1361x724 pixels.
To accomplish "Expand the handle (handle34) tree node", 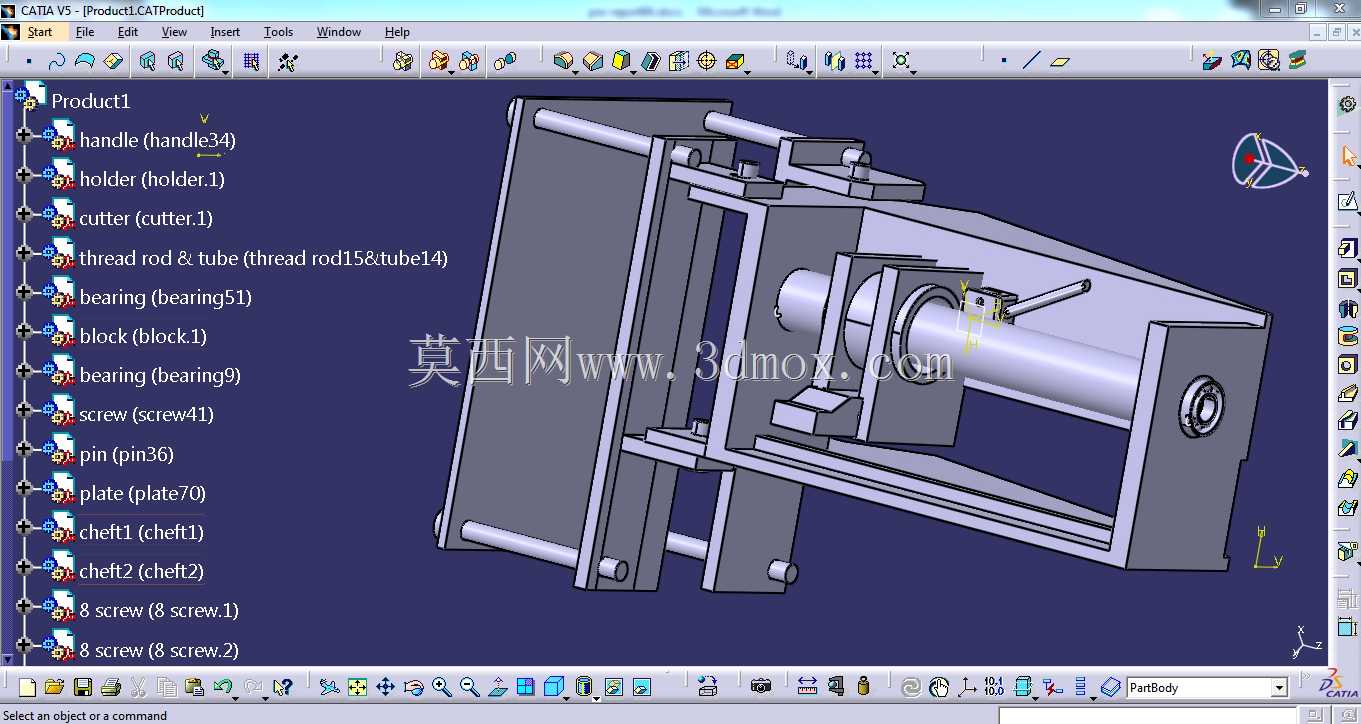I will (24, 134).
